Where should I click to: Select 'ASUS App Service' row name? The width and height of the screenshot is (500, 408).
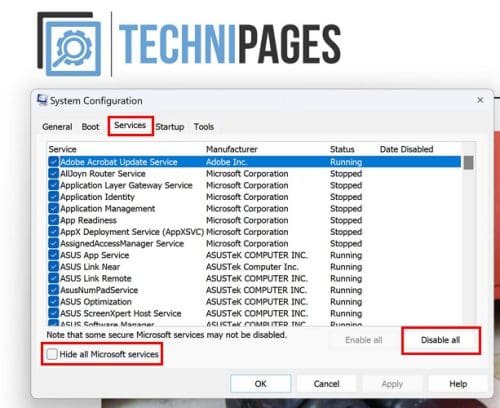[95, 255]
